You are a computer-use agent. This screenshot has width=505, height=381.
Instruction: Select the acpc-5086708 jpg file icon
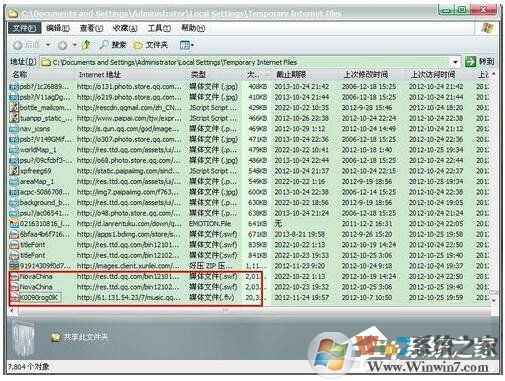pyautogui.click(x=14, y=192)
